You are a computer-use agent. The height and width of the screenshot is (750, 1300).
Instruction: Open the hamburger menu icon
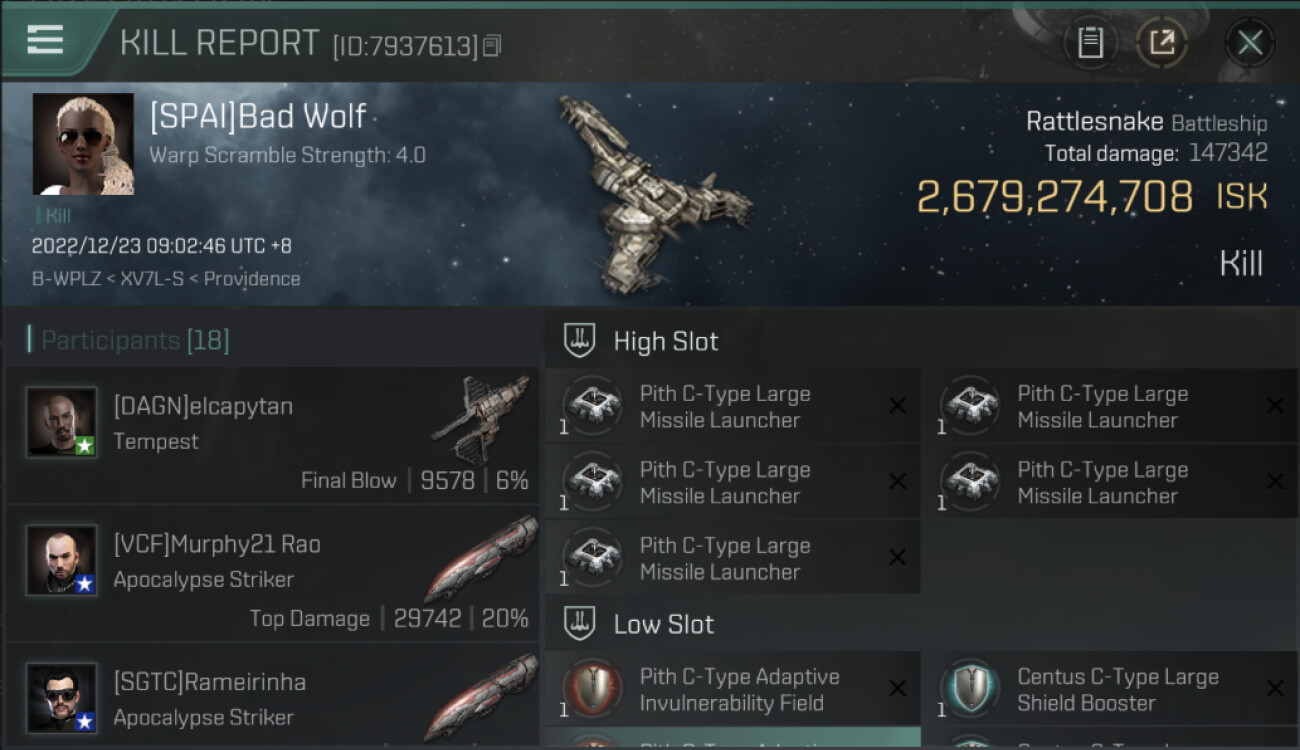pyautogui.click(x=45, y=40)
